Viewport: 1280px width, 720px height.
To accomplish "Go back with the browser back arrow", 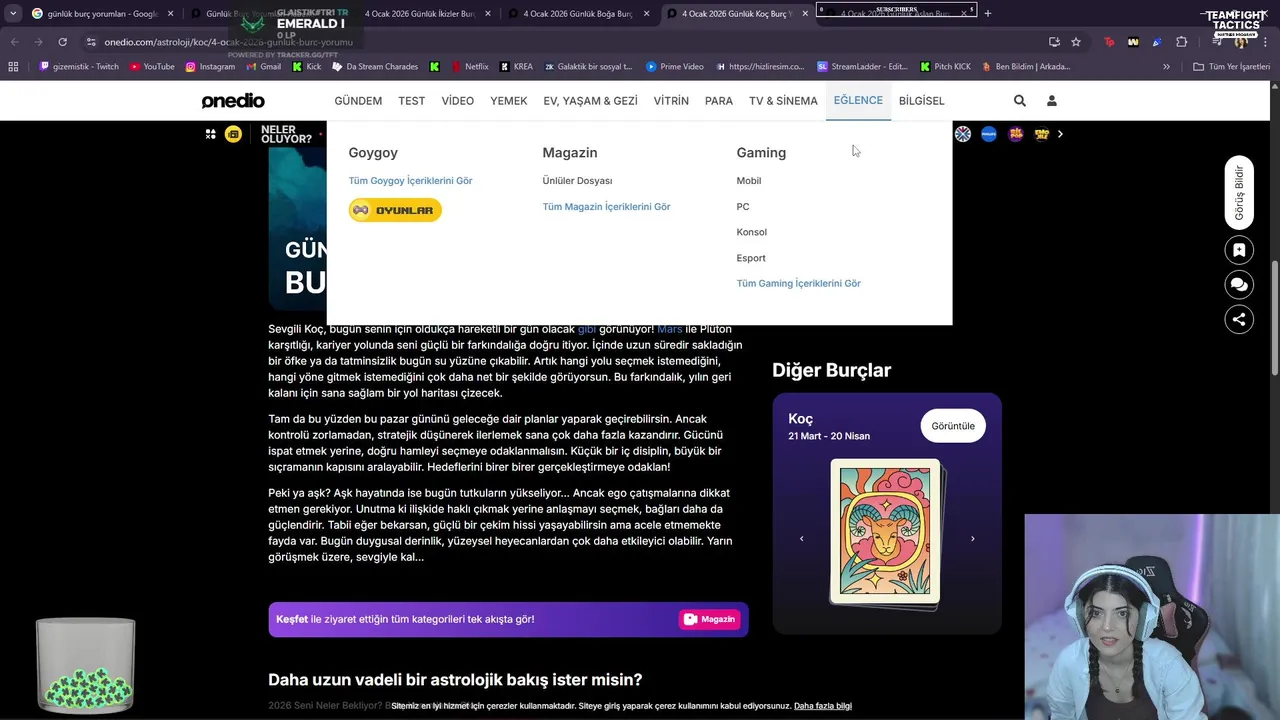I will pos(14,42).
